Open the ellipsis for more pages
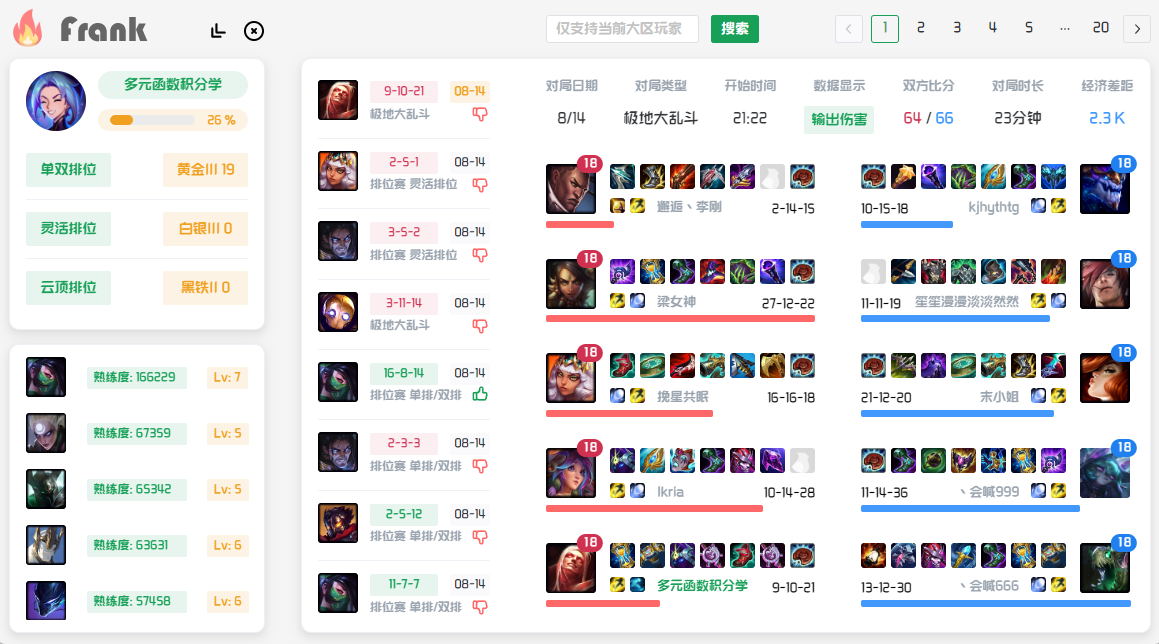 click(1064, 28)
